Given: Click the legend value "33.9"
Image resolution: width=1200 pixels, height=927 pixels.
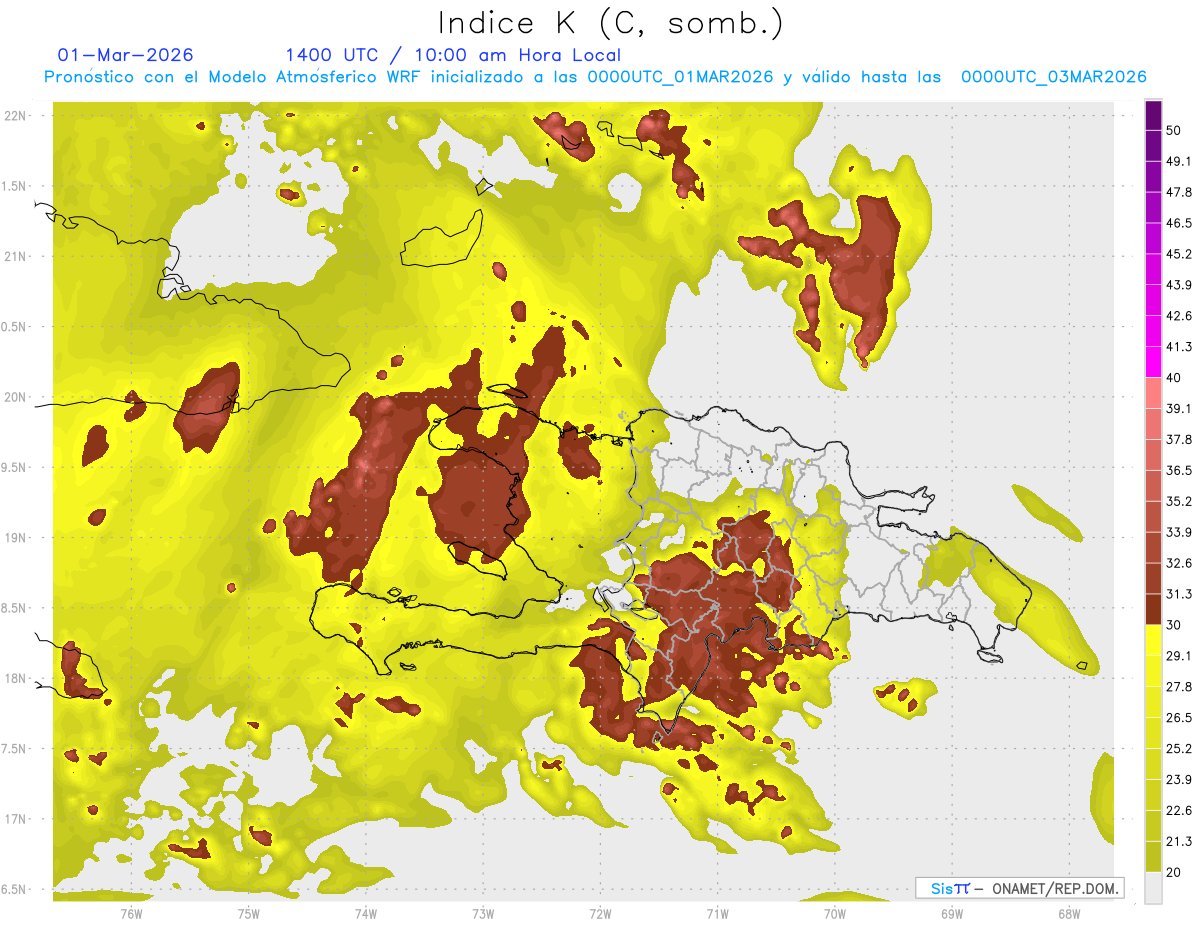Looking at the screenshot, I should tap(1179, 532).
